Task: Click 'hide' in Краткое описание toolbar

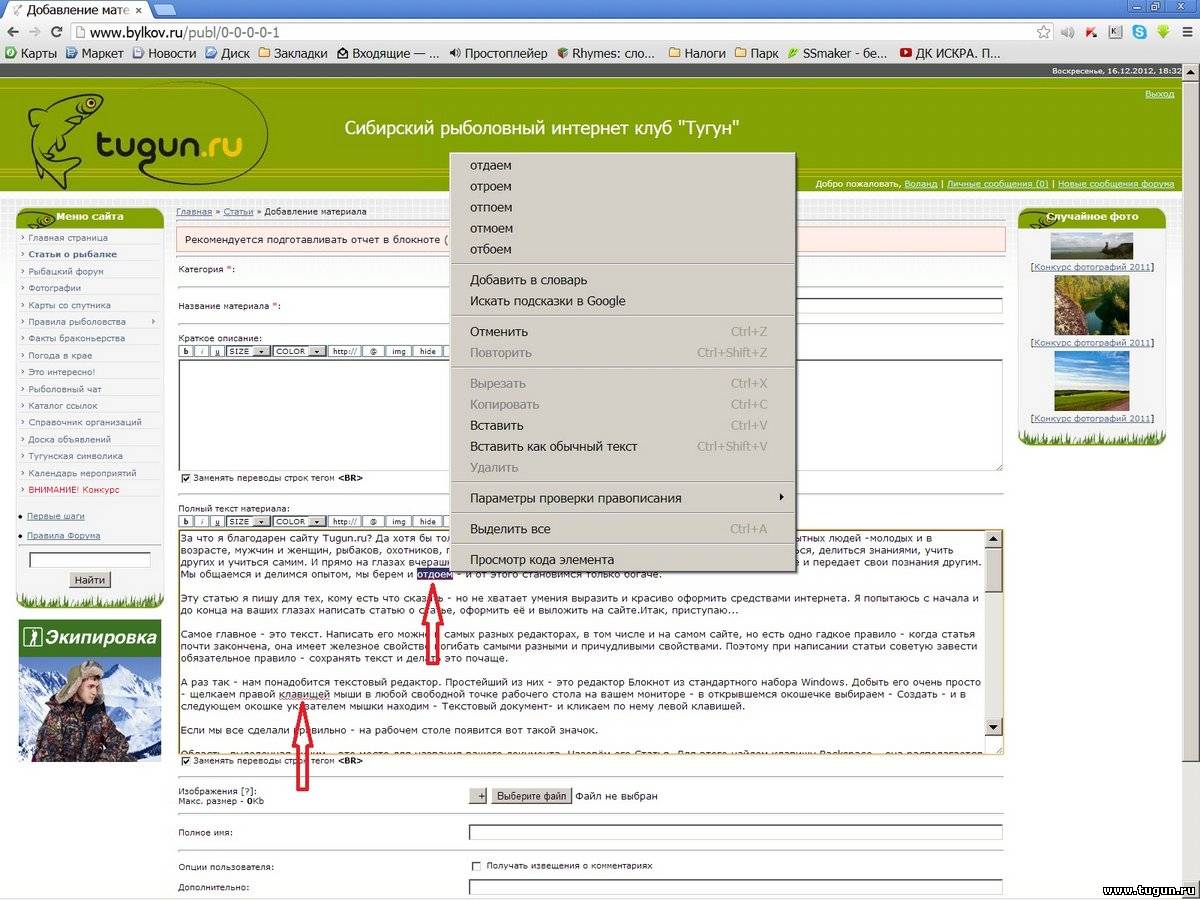Action: point(427,352)
